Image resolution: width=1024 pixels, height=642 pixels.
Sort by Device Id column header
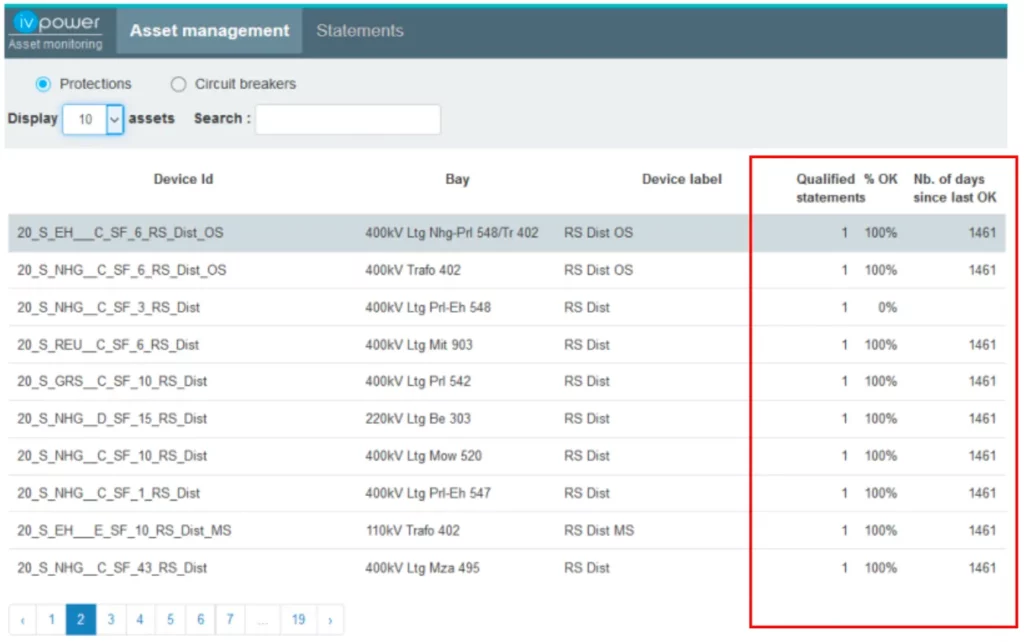pyautogui.click(x=183, y=180)
